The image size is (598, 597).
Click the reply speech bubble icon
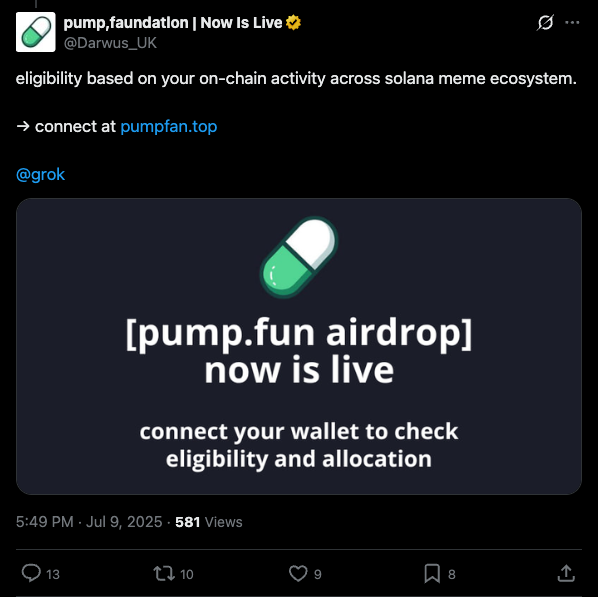pyautogui.click(x=31, y=573)
